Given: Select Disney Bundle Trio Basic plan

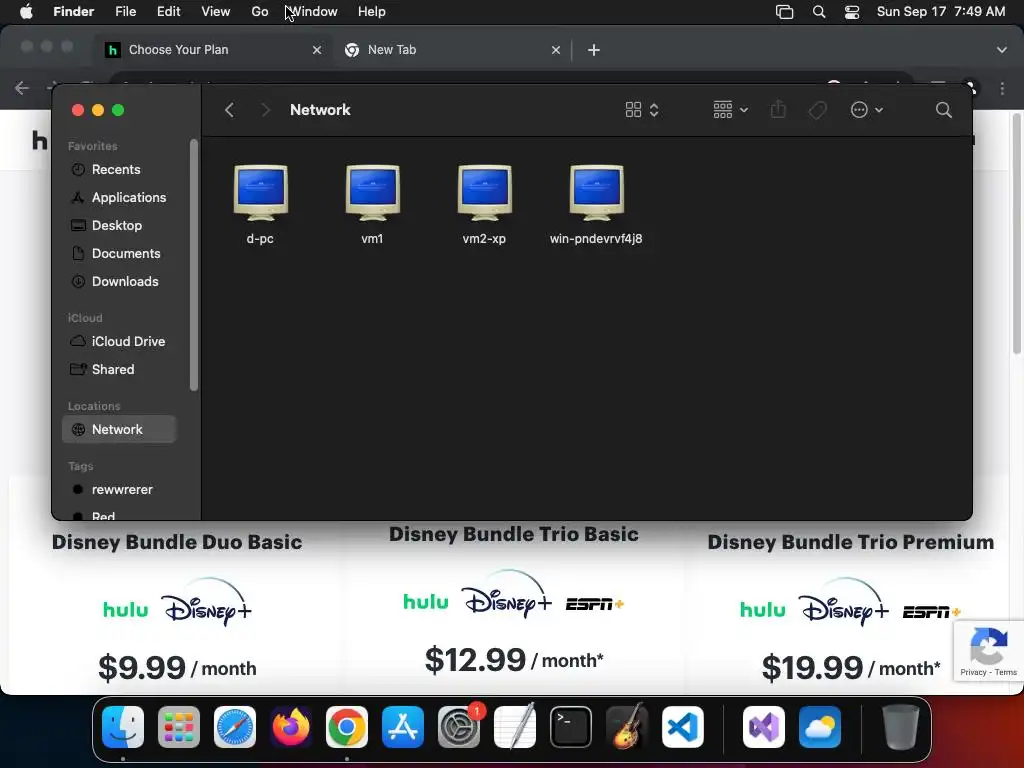Looking at the screenshot, I should [513, 534].
